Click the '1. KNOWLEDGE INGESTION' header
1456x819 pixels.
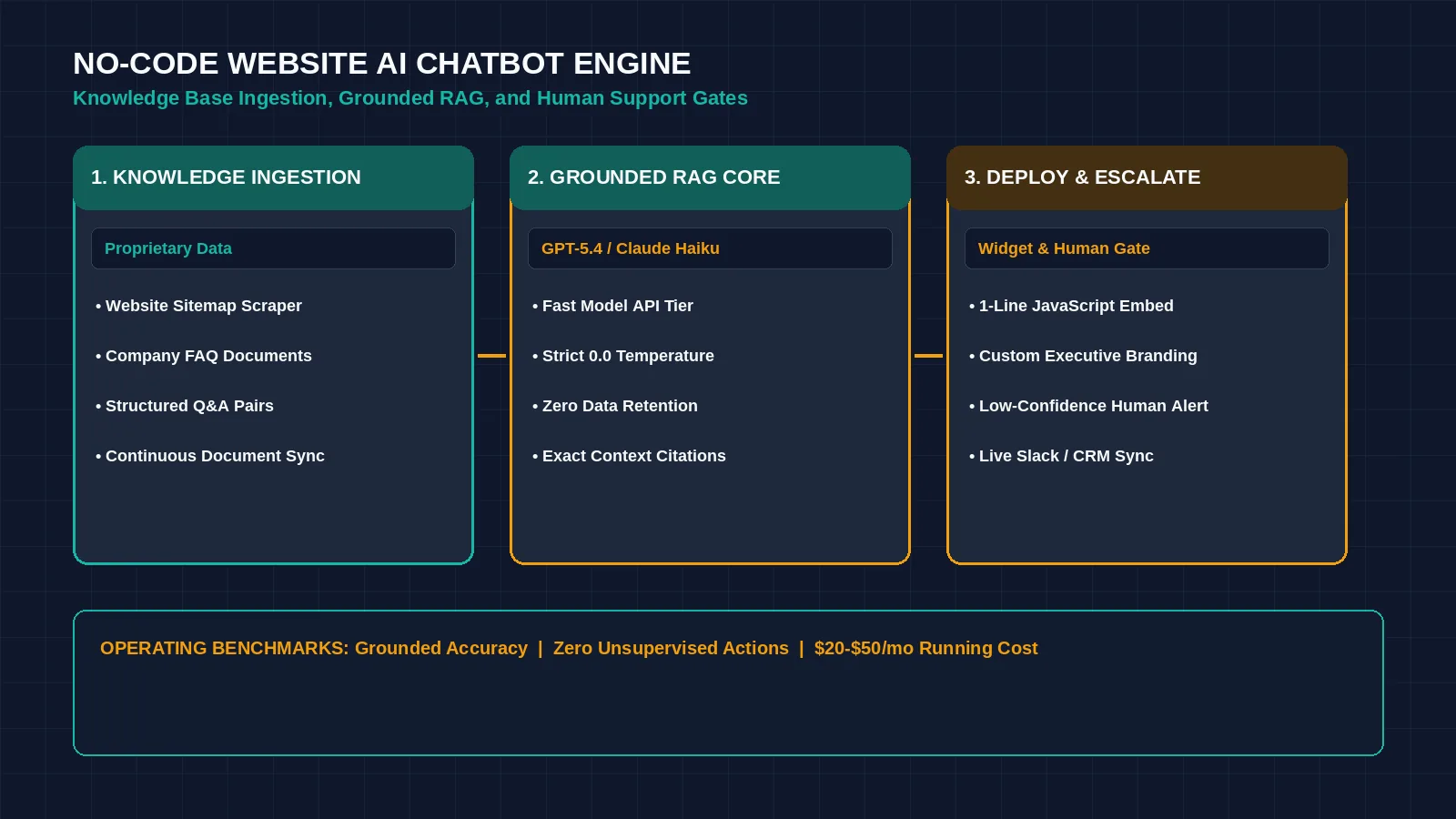273,177
